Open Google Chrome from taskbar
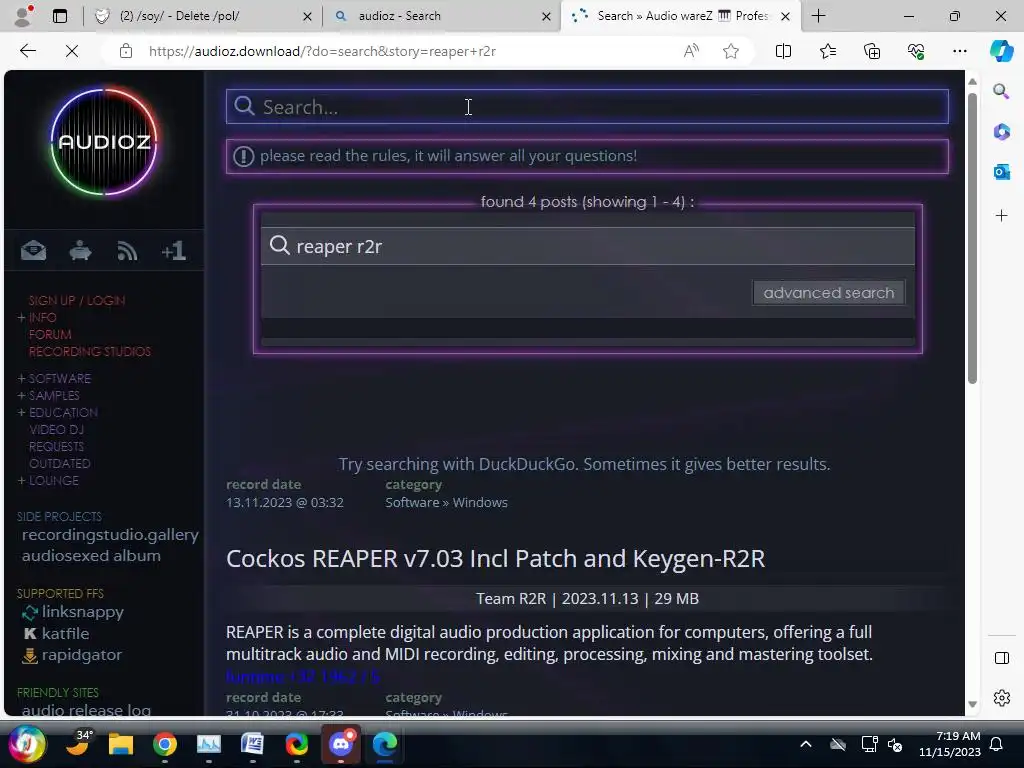The image size is (1024, 768). pos(165,744)
